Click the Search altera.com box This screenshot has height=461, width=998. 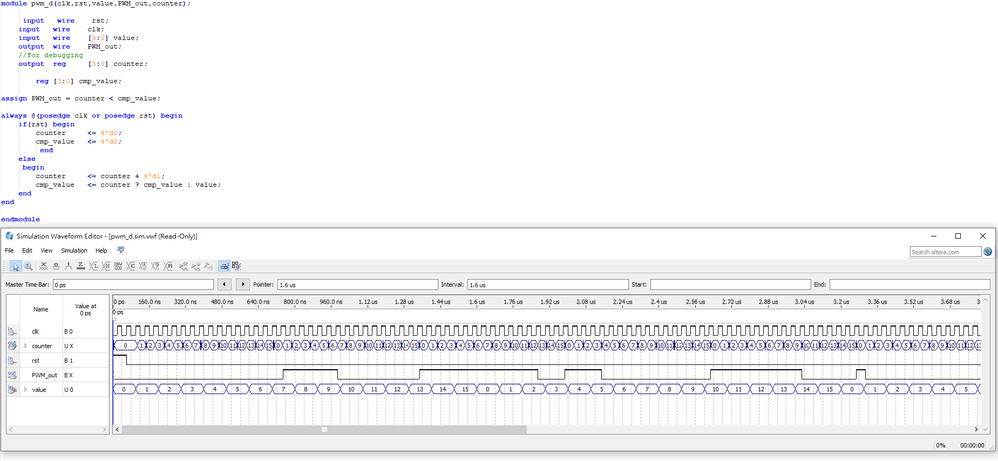[x=945, y=252]
